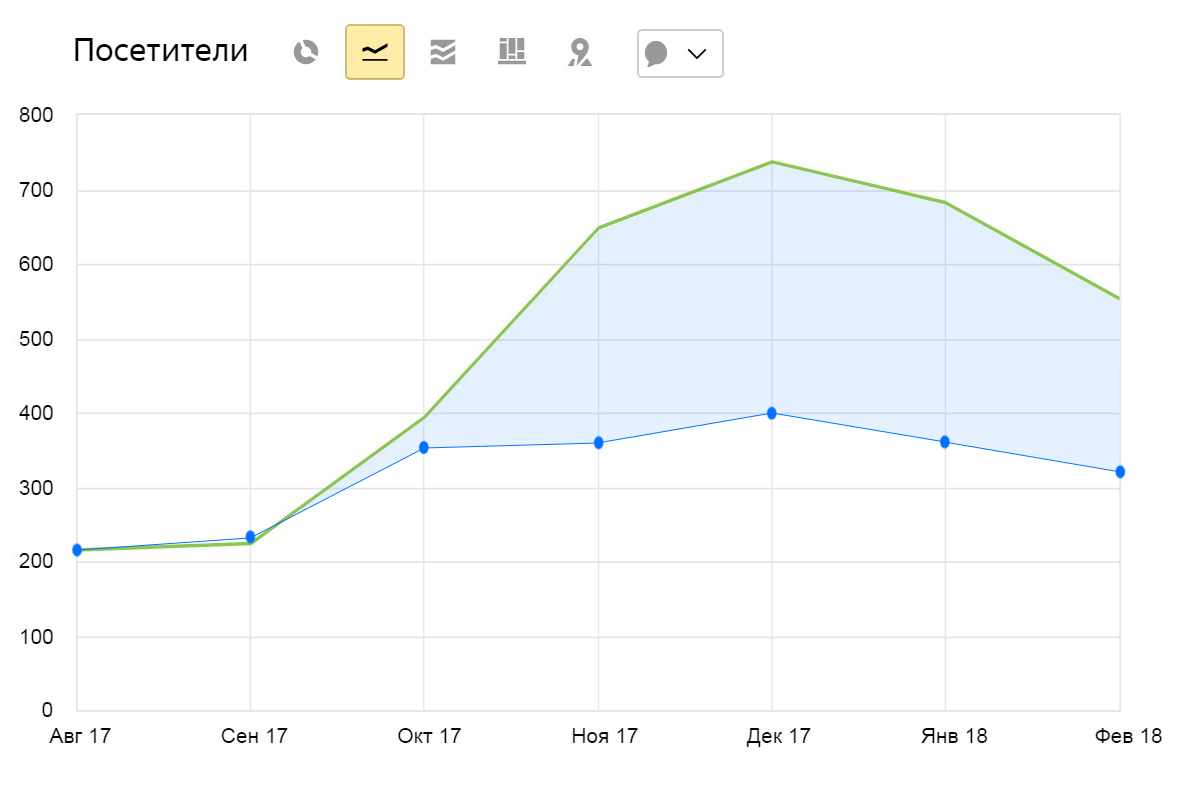Click the blue data point at Авг 17
The height and width of the screenshot is (785, 1178).
click(77, 550)
